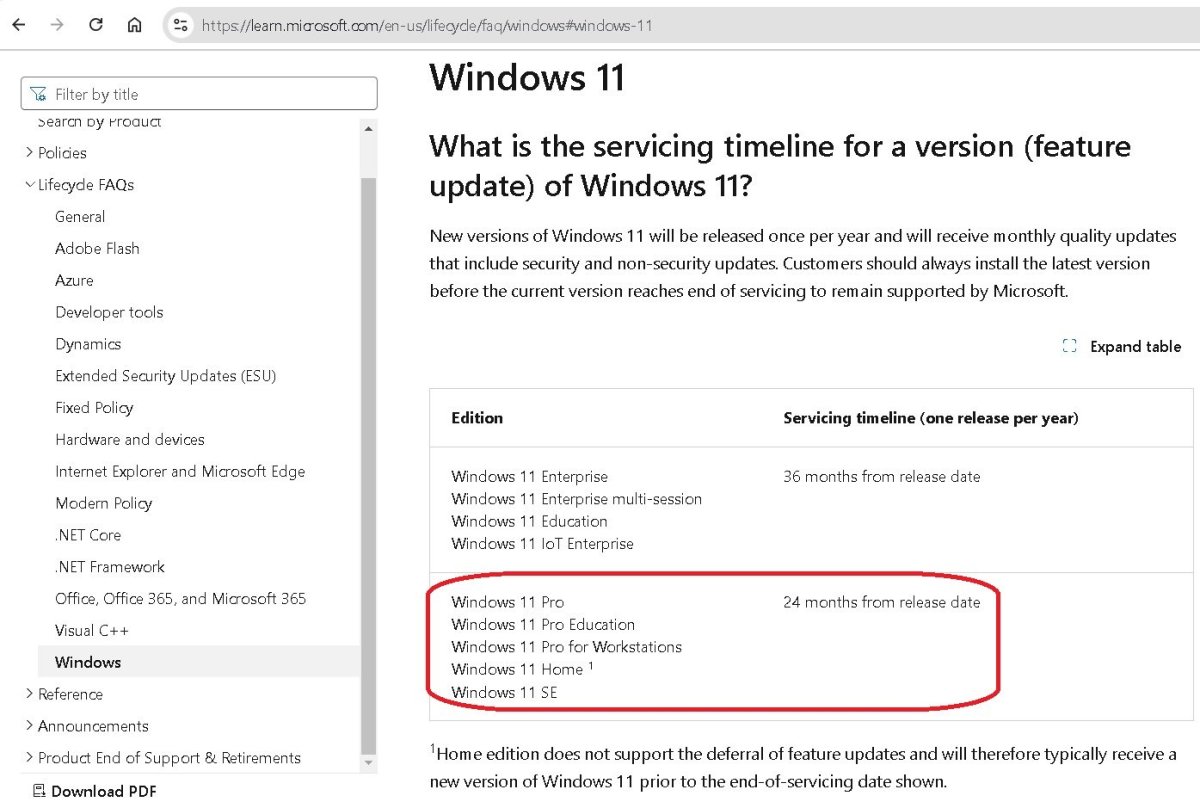Click the Windows 11 Education text
The width and height of the screenshot is (1200, 808).
coord(529,521)
